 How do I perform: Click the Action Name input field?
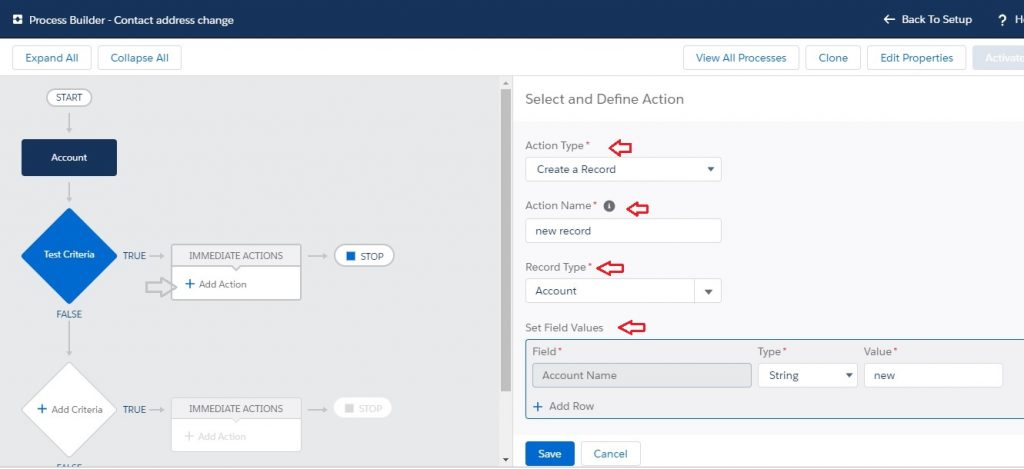623,230
